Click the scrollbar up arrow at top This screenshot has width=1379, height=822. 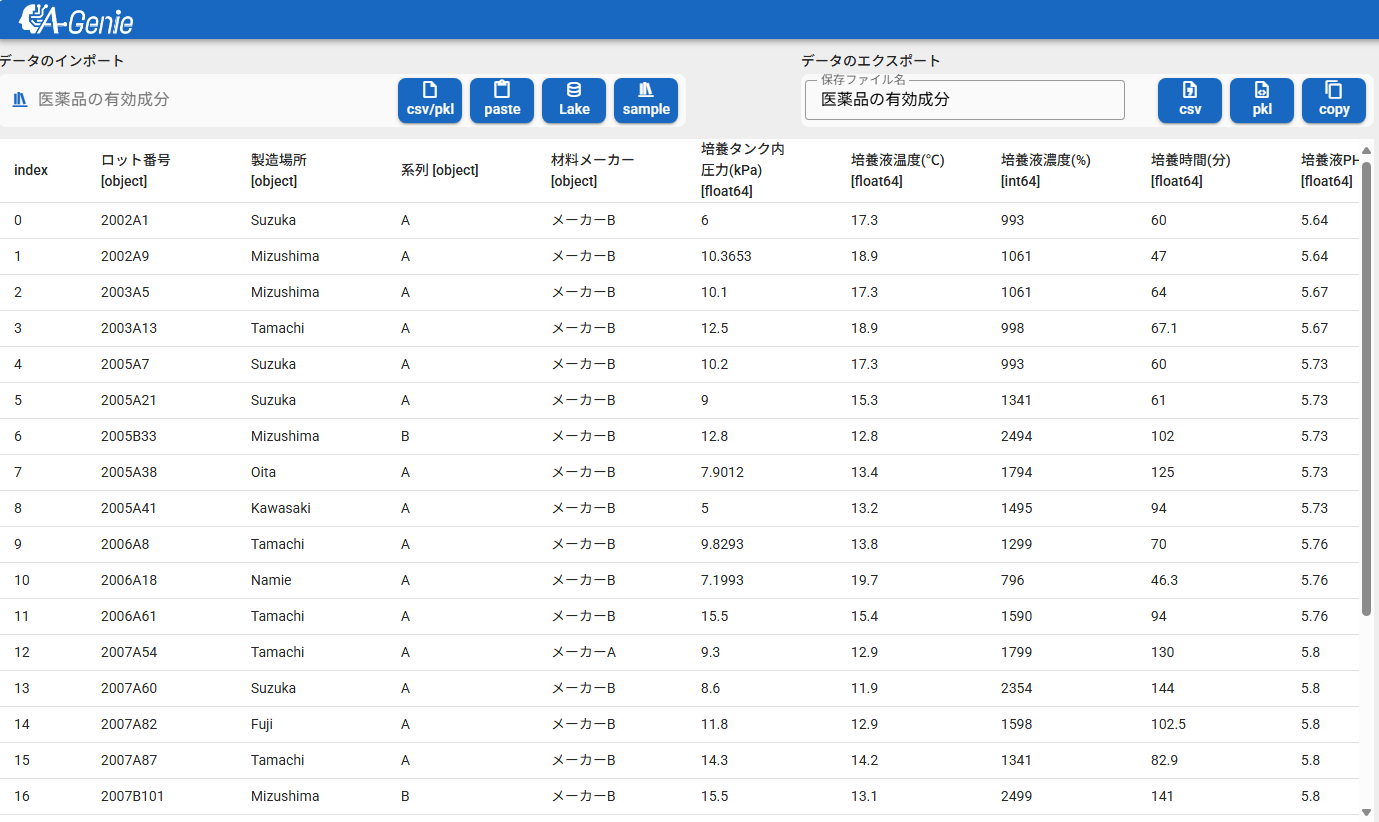tap(1367, 151)
